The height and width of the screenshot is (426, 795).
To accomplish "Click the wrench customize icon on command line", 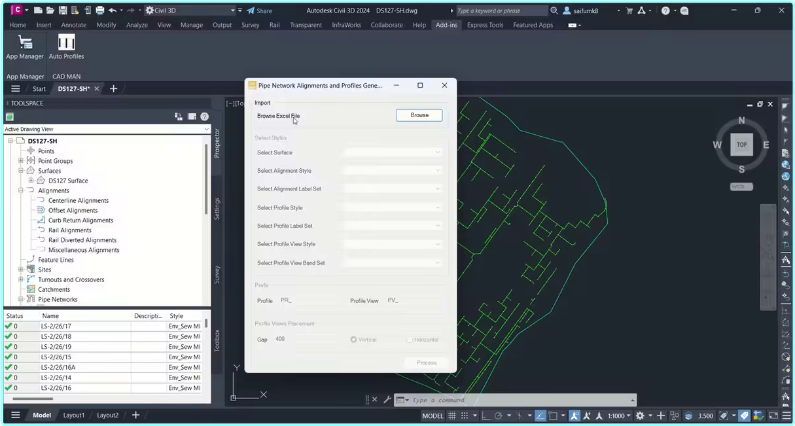I will 387,400.
